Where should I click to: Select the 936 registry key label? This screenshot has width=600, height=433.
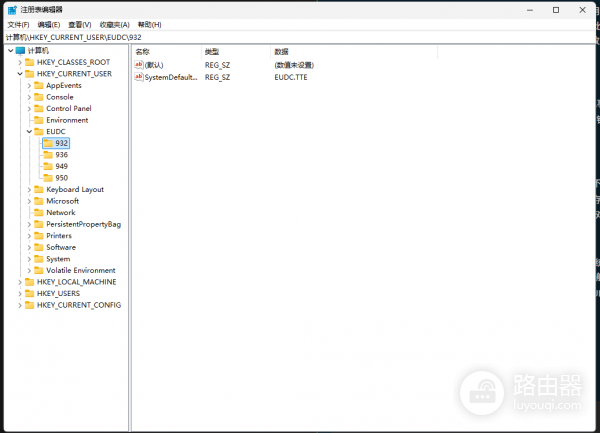[x=62, y=155]
